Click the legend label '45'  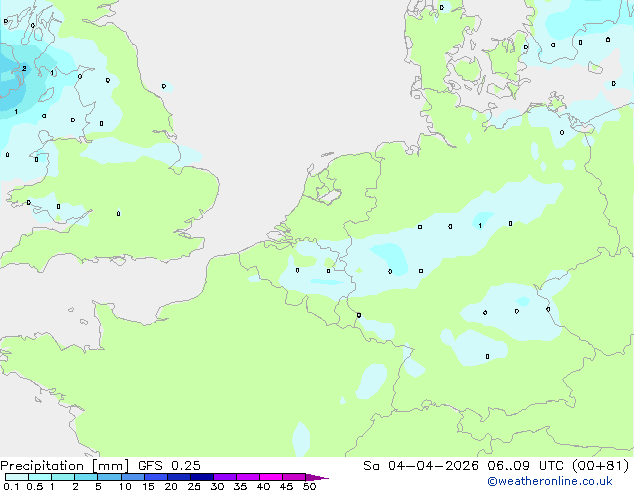click(x=286, y=486)
